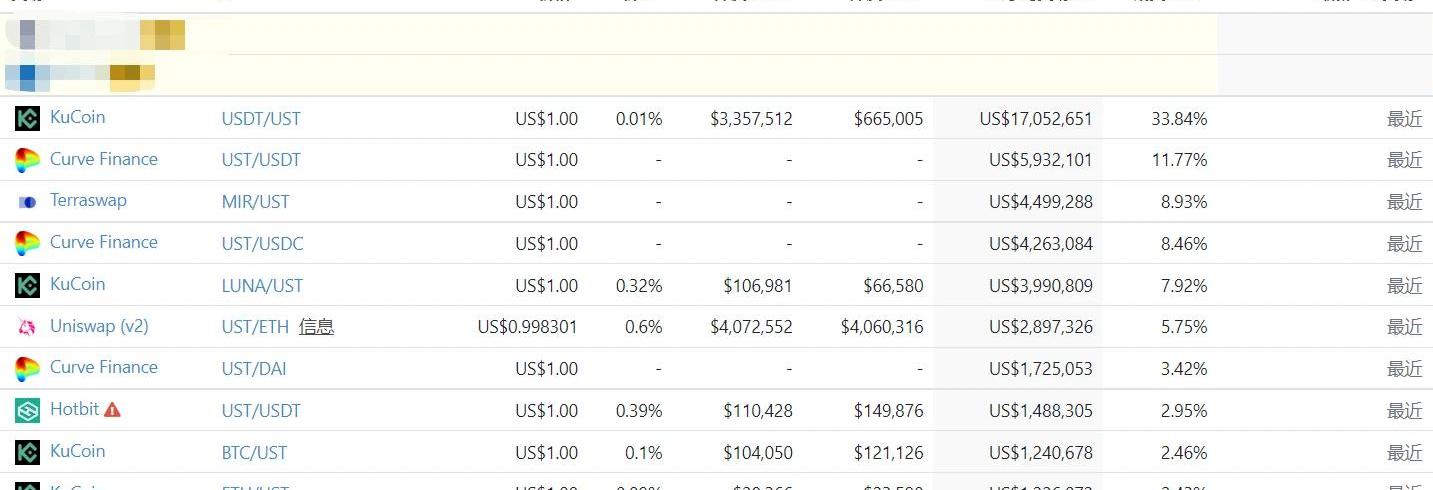Viewport: 1433px width, 490px height.
Task: Open the UST/DAI pair link
Action: pos(254,369)
